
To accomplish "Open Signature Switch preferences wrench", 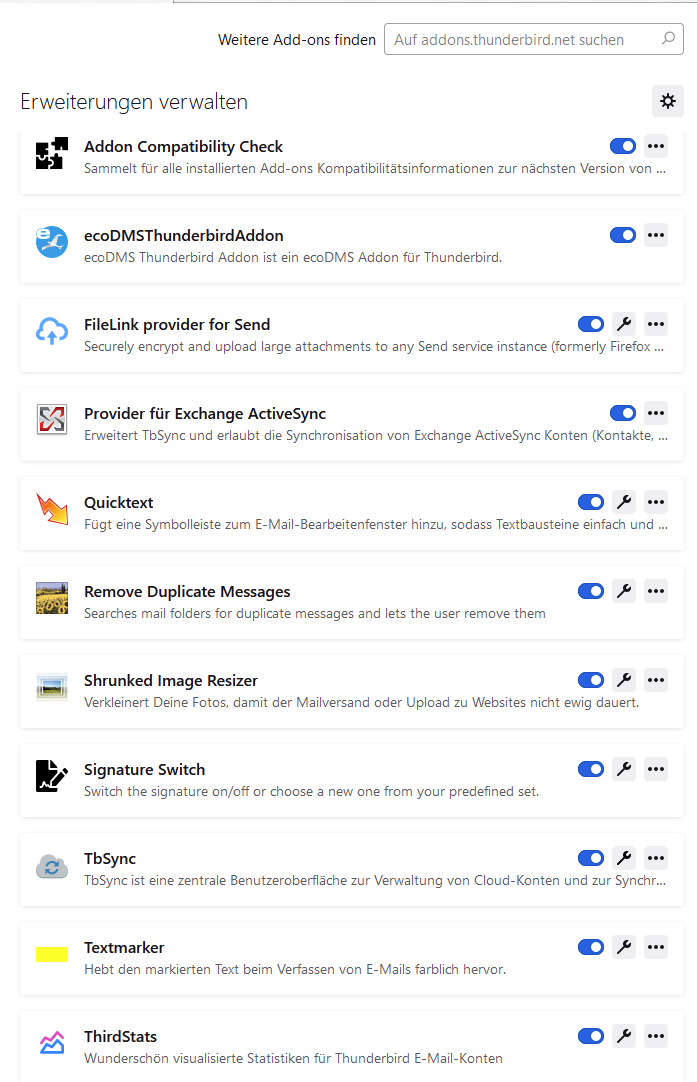I will 624,769.
